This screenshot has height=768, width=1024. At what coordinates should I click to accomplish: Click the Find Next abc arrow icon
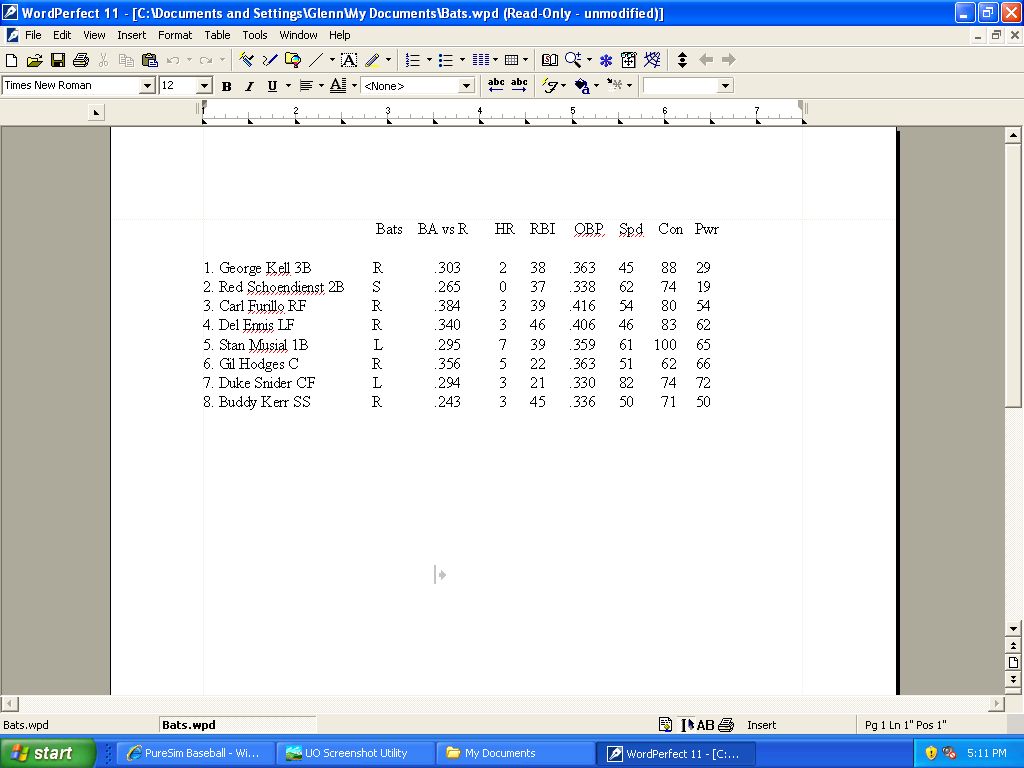point(519,86)
